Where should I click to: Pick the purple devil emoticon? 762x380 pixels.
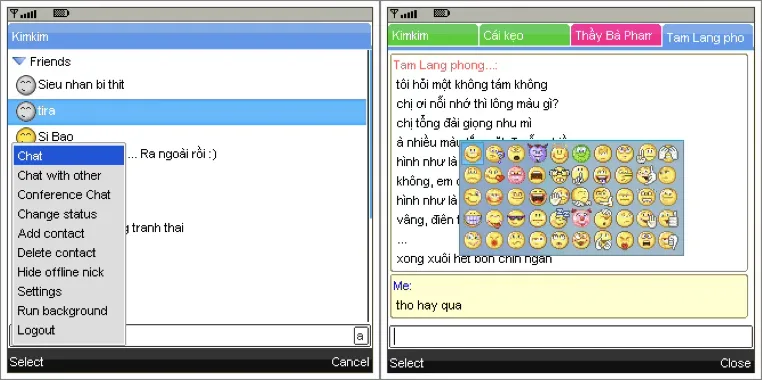pyautogui.click(x=538, y=154)
